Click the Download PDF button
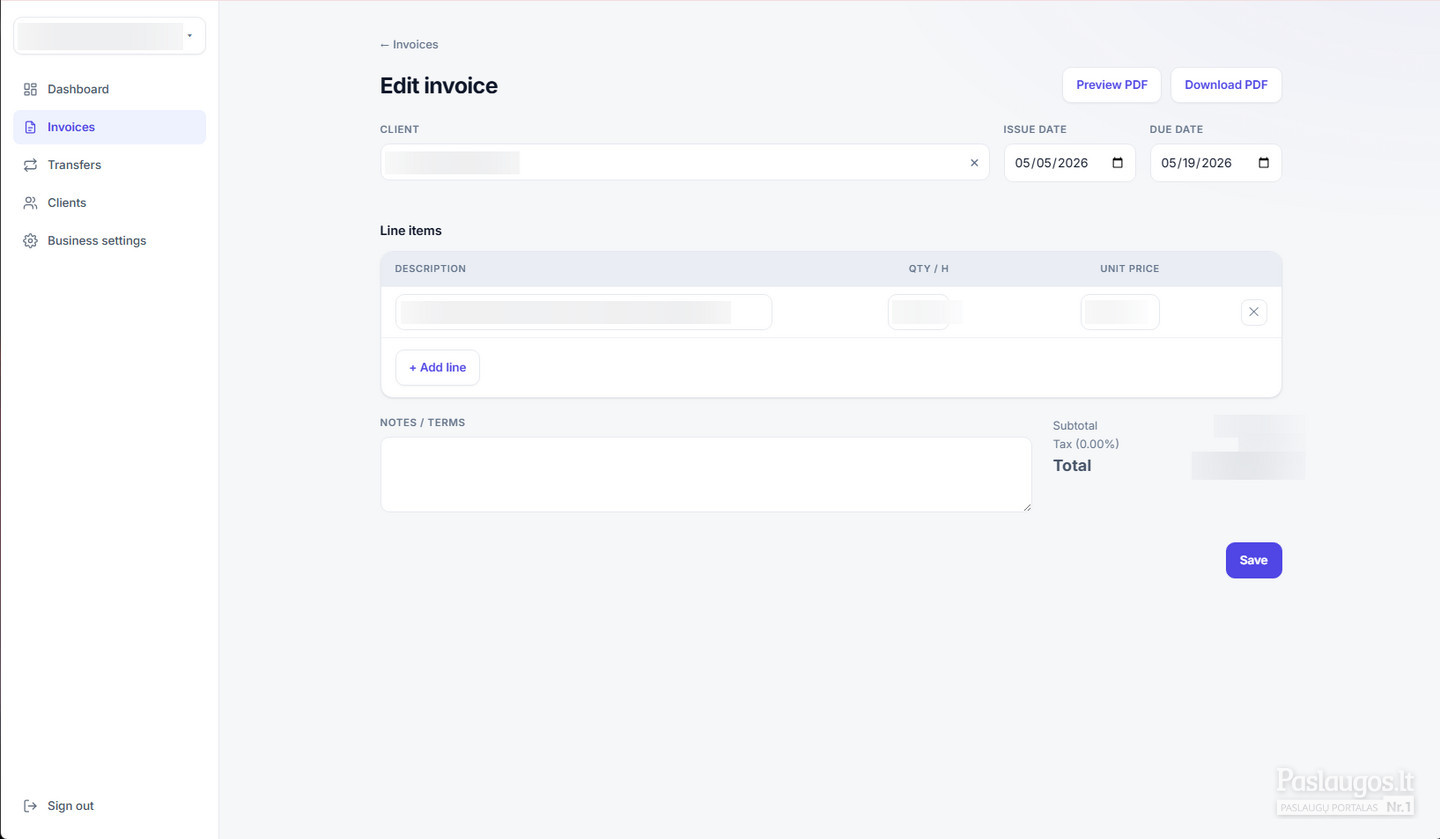The height and width of the screenshot is (839, 1440). pyautogui.click(x=1226, y=85)
